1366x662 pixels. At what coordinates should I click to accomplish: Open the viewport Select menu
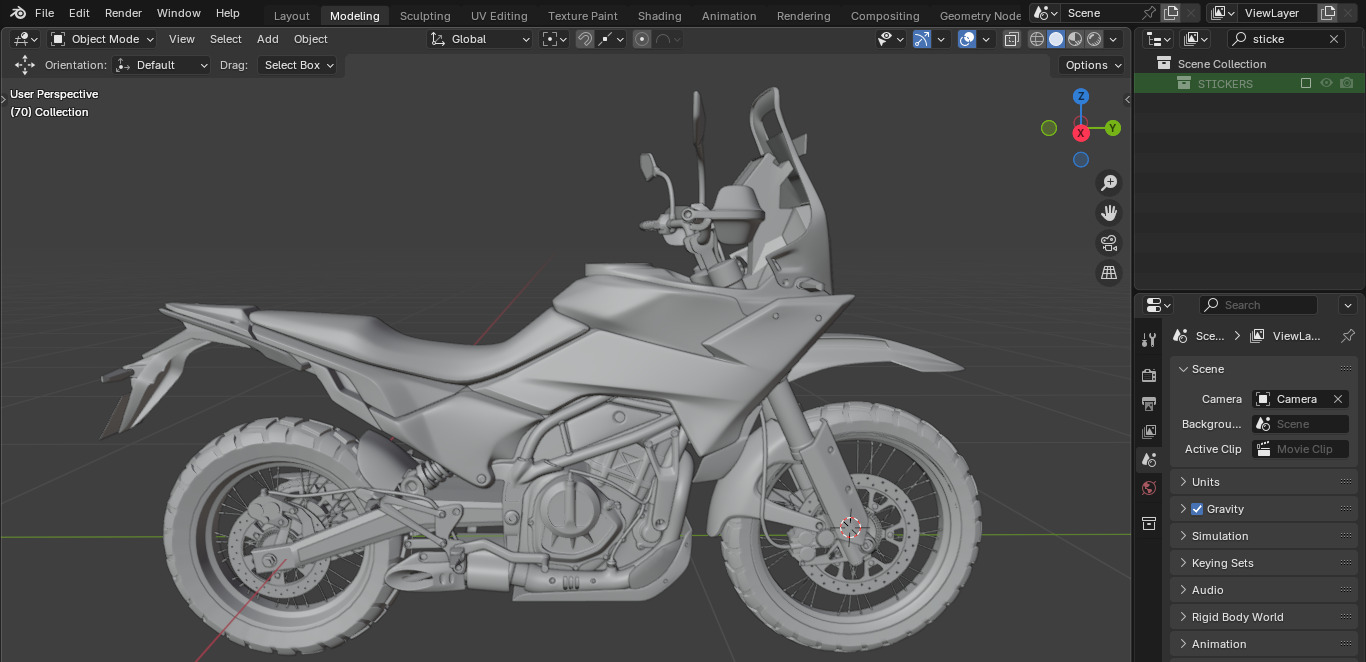click(x=226, y=39)
